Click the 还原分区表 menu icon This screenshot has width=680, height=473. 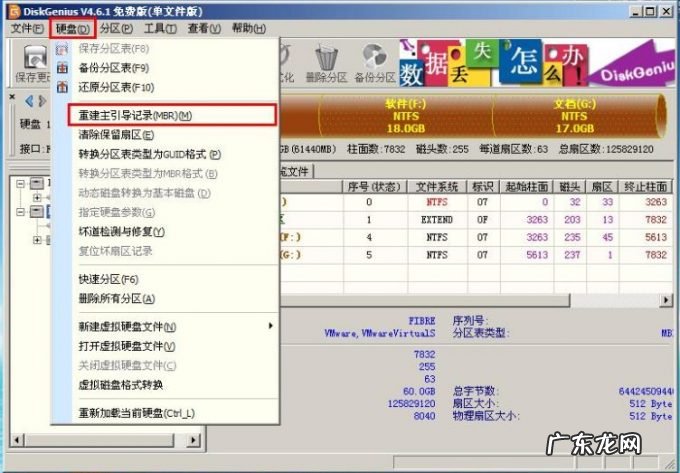click(x=62, y=87)
